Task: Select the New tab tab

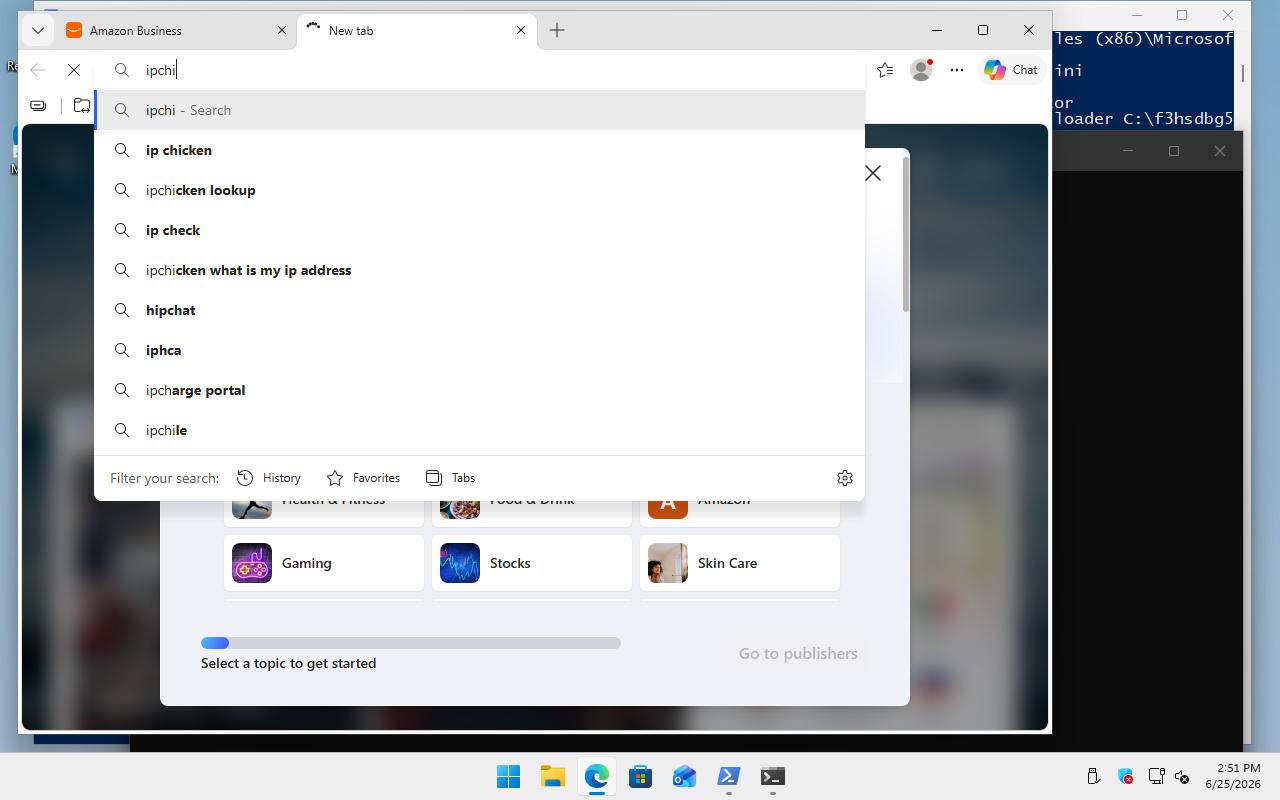Action: [x=417, y=30]
